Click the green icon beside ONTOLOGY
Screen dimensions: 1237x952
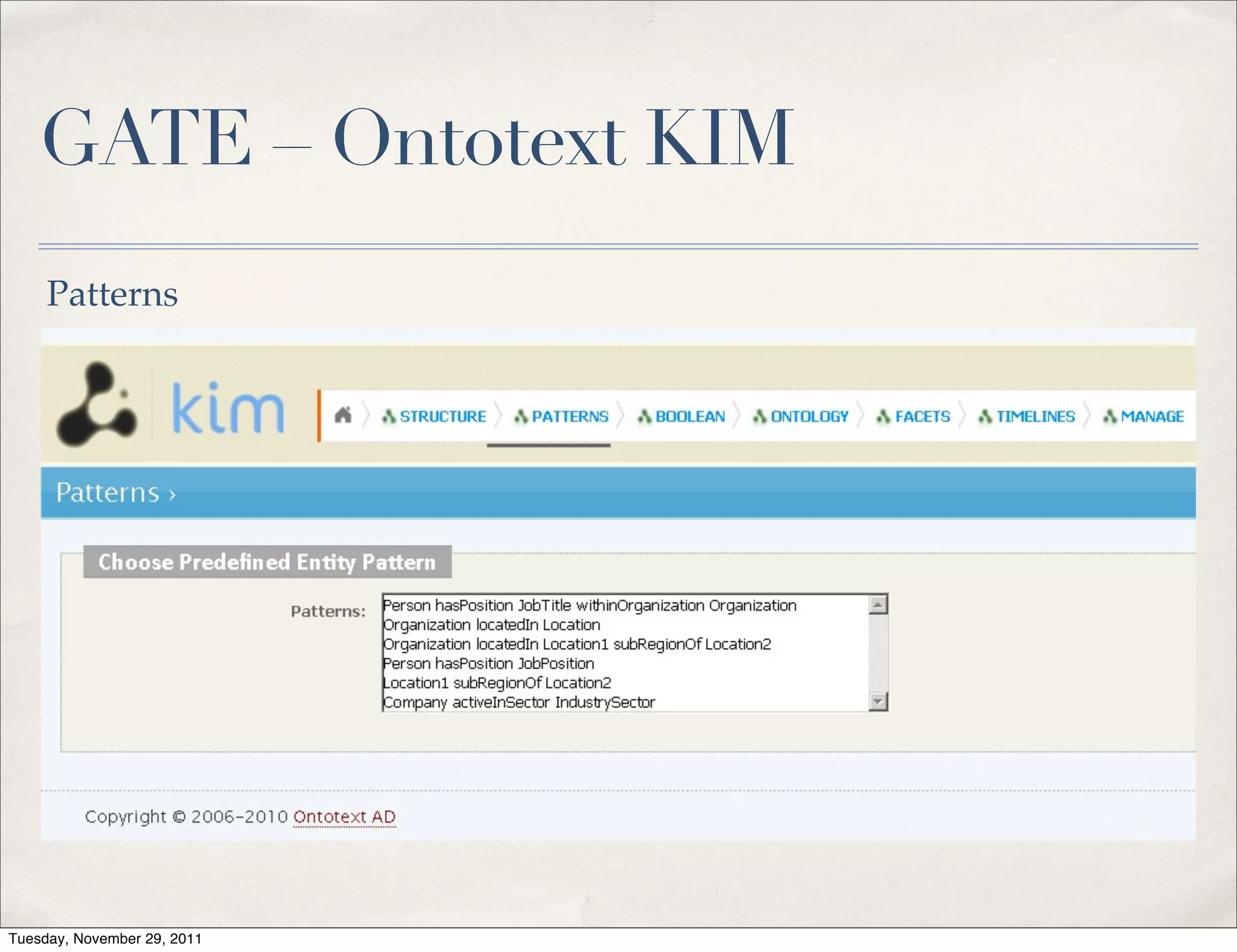tap(760, 416)
